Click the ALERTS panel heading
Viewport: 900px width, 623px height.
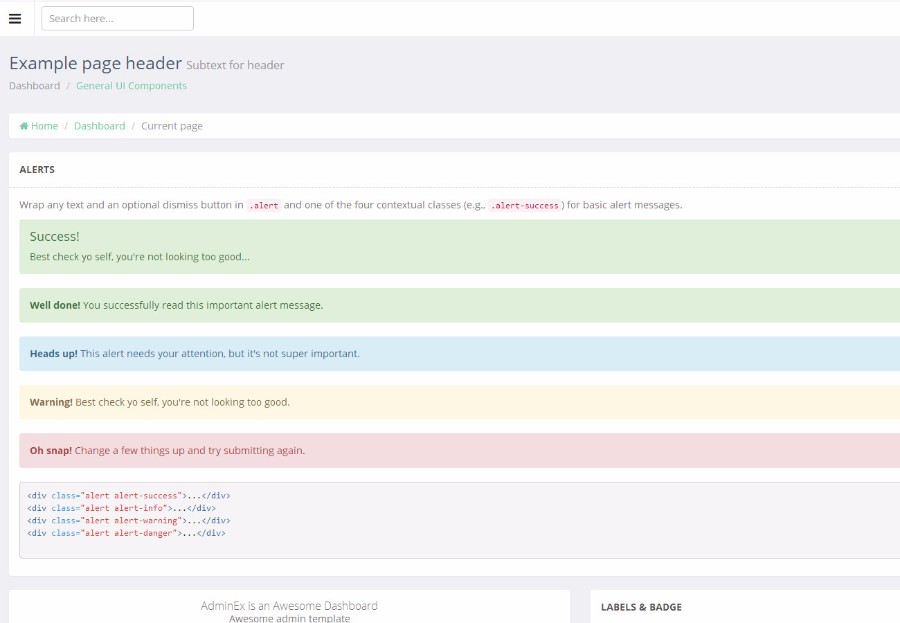37,170
